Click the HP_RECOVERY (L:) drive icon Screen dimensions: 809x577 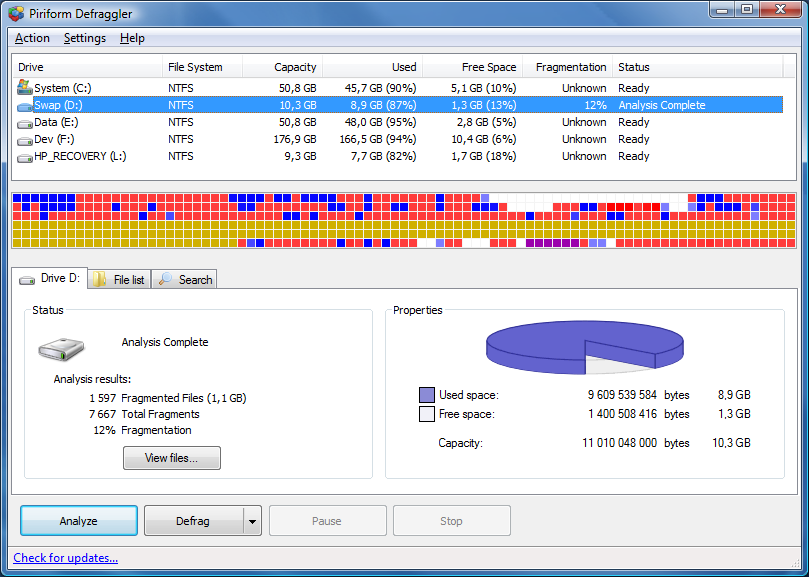tap(24, 158)
